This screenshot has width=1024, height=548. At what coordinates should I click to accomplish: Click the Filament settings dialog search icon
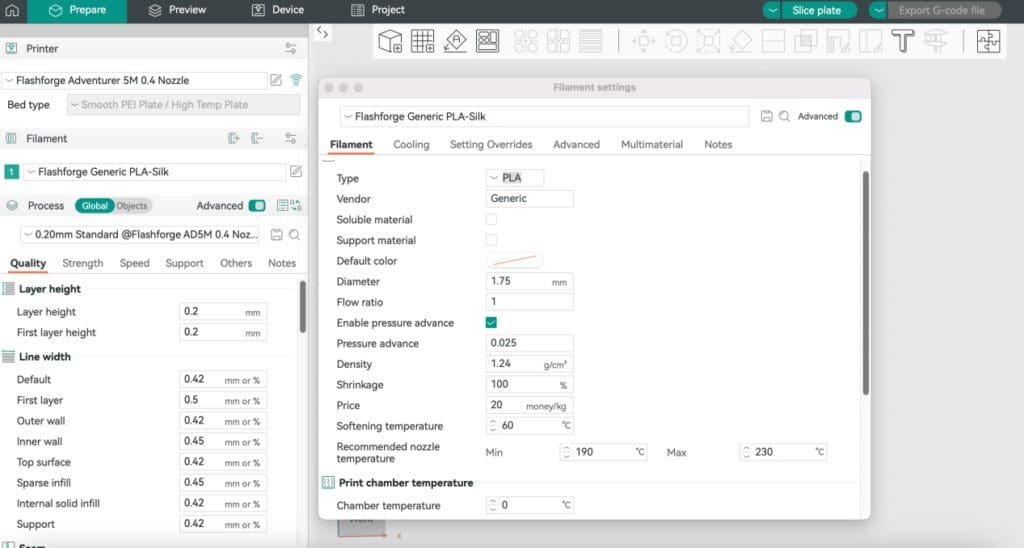pos(784,116)
